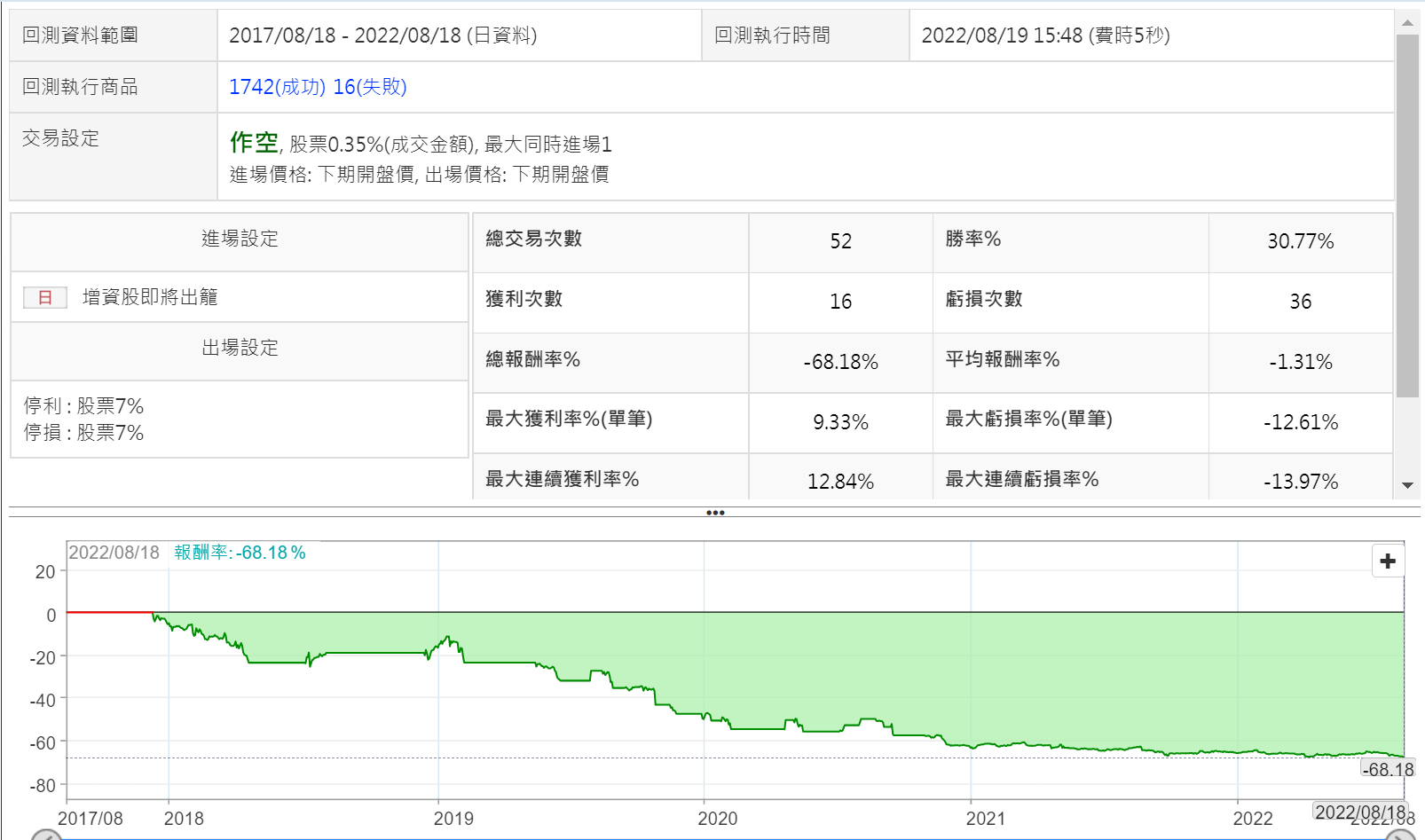
Task: Open the 1742(成功) successful symbols link
Action: pos(277,87)
